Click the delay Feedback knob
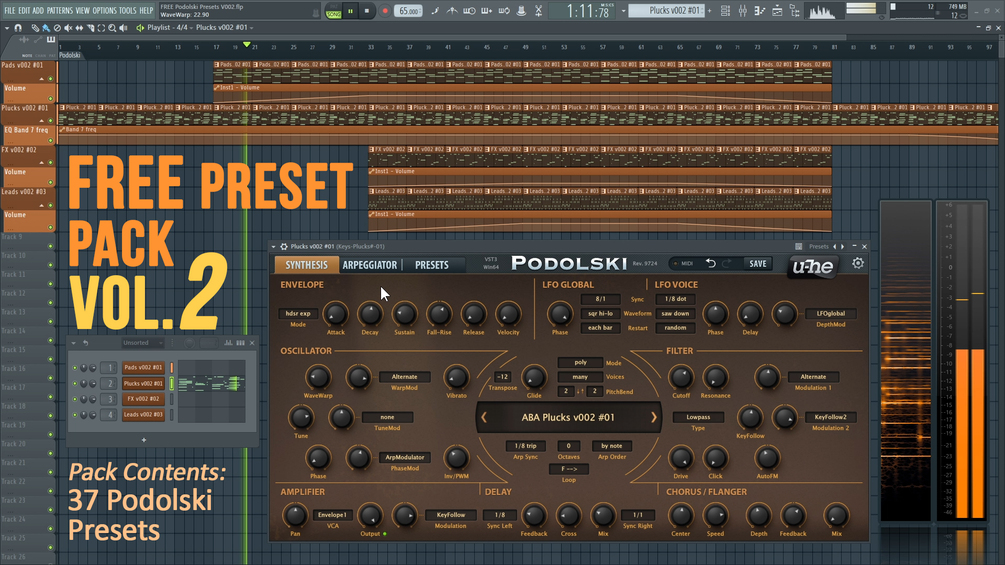The image size is (1005, 565). coord(533,515)
